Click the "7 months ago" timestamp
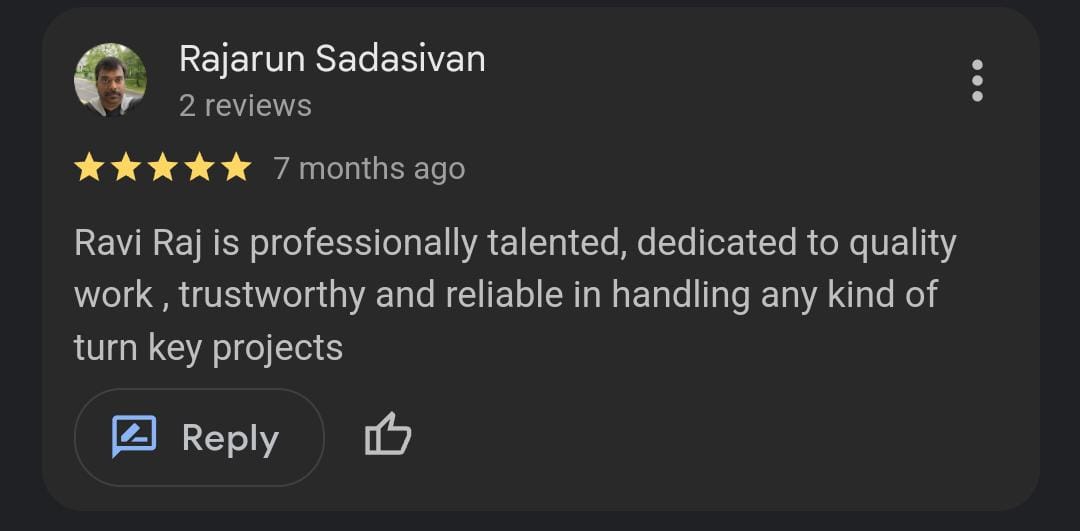1080x531 pixels. click(369, 169)
